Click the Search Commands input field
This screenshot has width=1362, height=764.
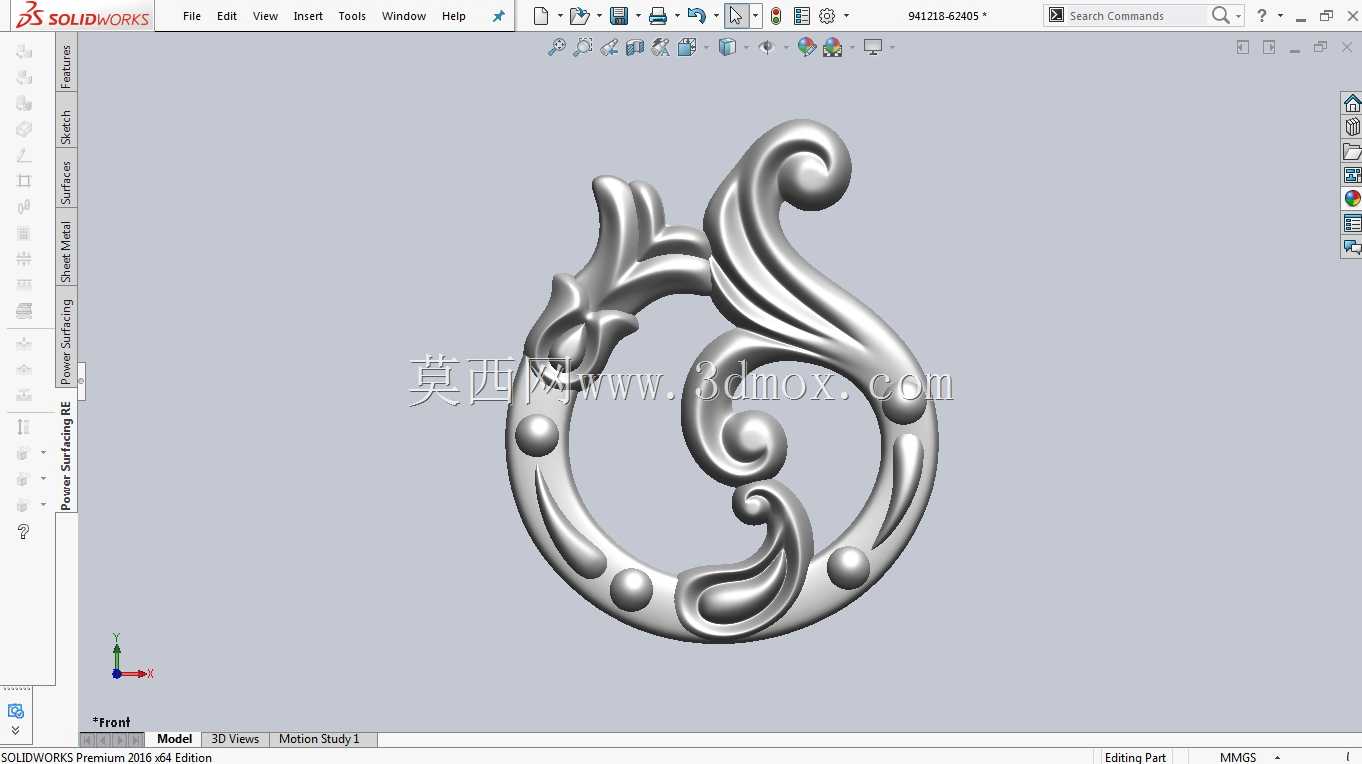1136,16
